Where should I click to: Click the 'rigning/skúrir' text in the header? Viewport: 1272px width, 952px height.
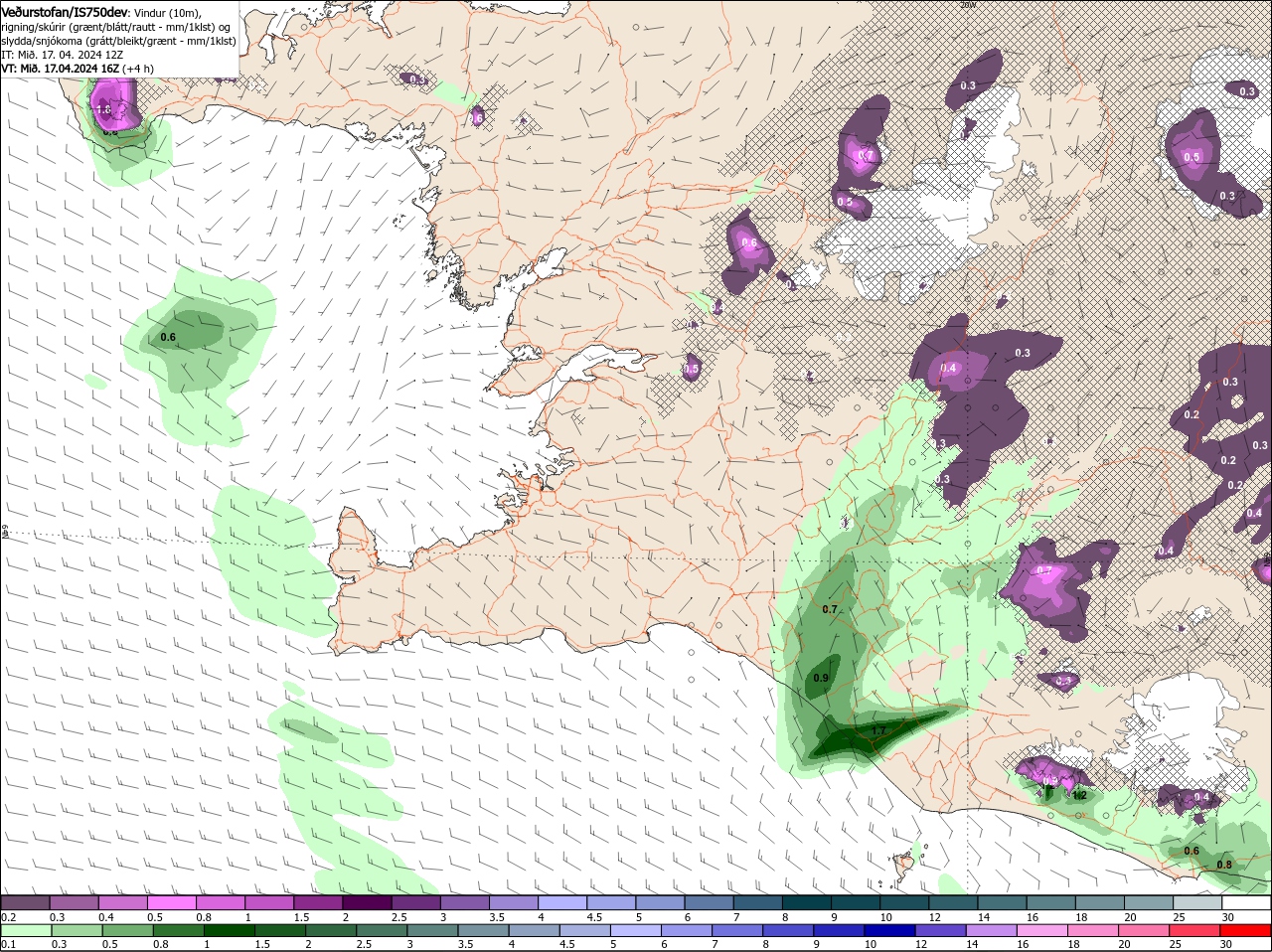34,27
